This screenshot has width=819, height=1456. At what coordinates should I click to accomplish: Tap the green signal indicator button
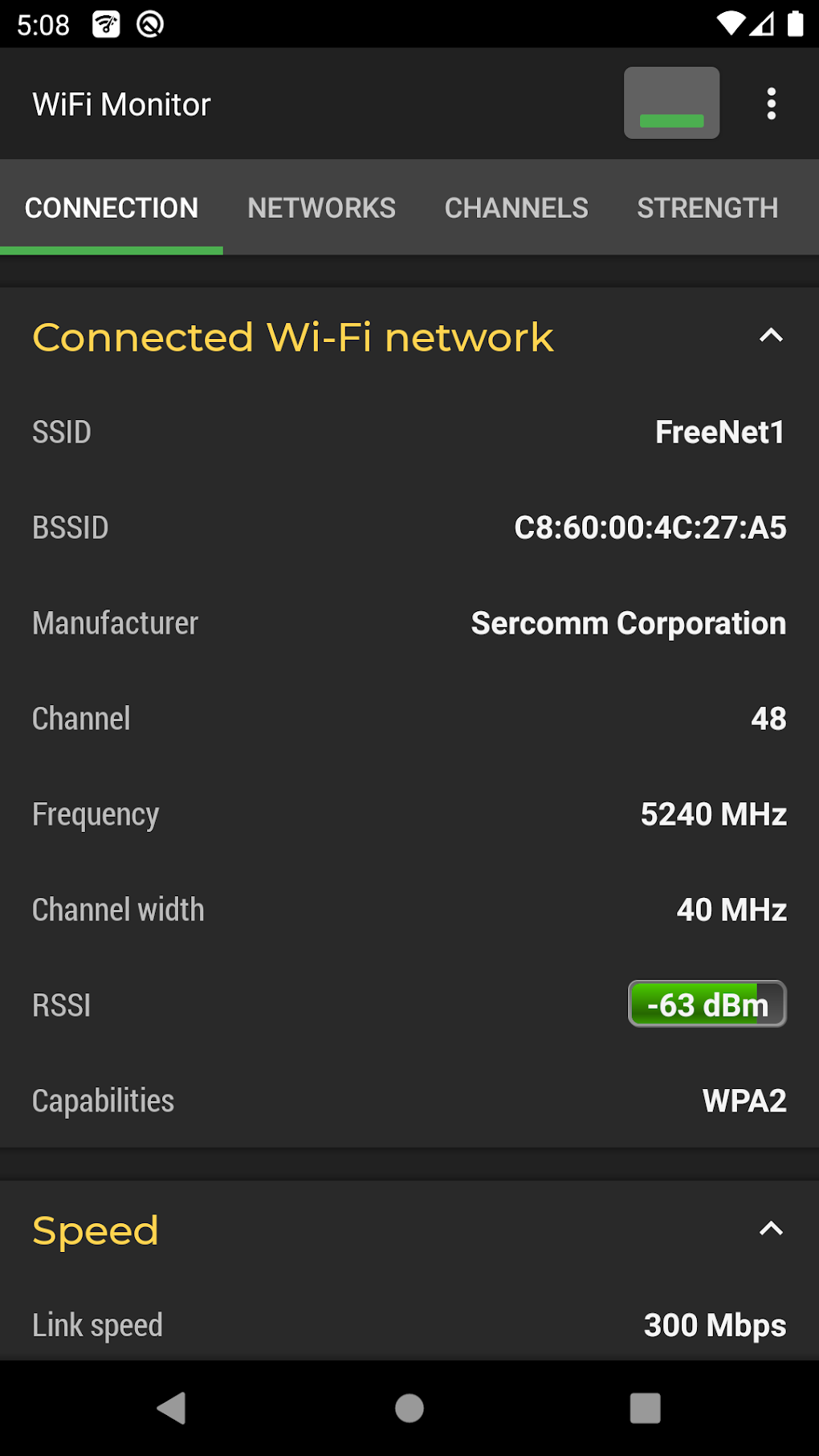pyautogui.click(x=671, y=104)
